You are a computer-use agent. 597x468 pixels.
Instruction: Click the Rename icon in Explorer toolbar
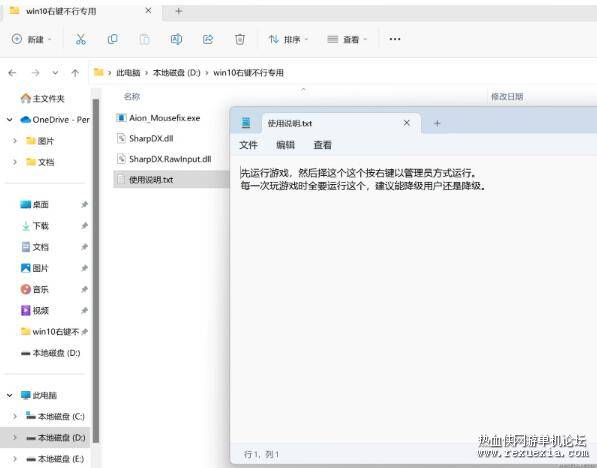pyautogui.click(x=176, y=39)
